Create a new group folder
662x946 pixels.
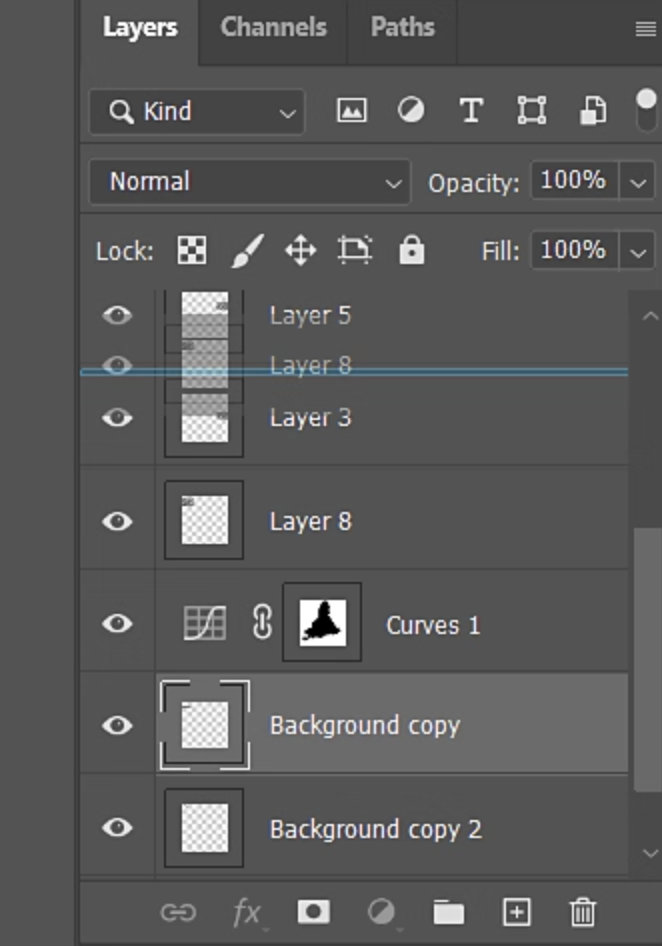pyautogui.click(x=448, y=911)
